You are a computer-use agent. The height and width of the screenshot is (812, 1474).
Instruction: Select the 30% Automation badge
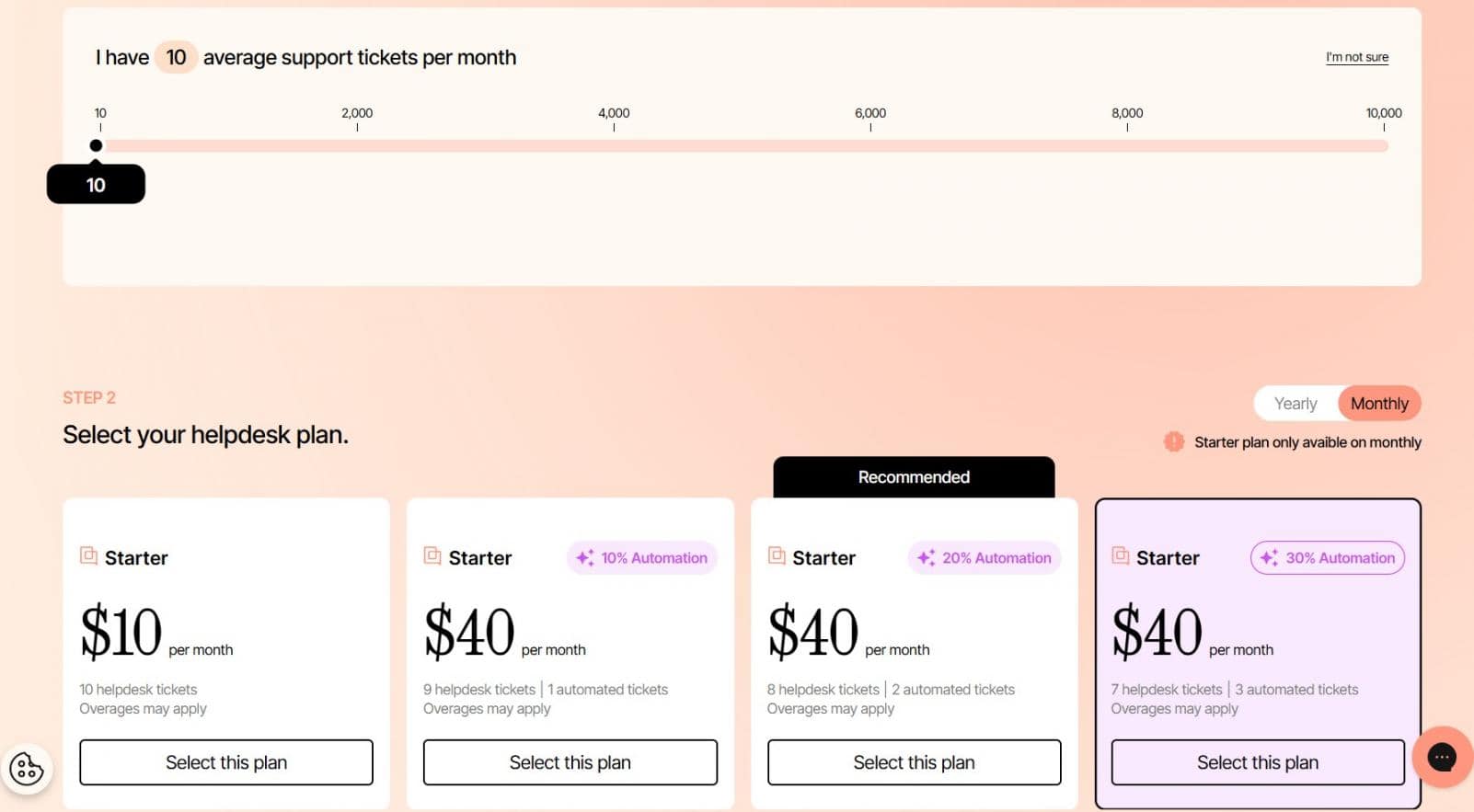[x=1327, y=558]
